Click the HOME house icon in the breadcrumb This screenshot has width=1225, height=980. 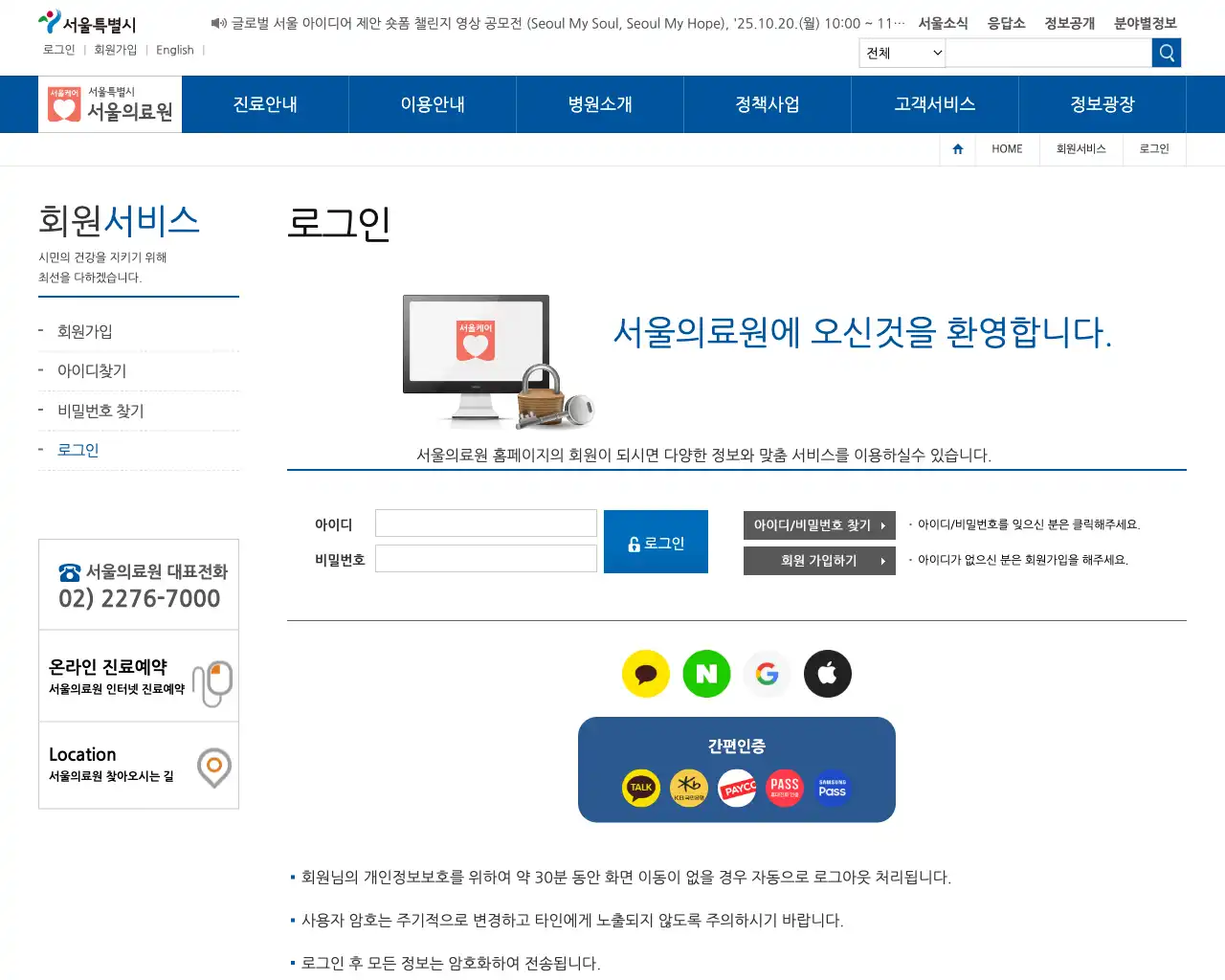click(x=957, y=148)
